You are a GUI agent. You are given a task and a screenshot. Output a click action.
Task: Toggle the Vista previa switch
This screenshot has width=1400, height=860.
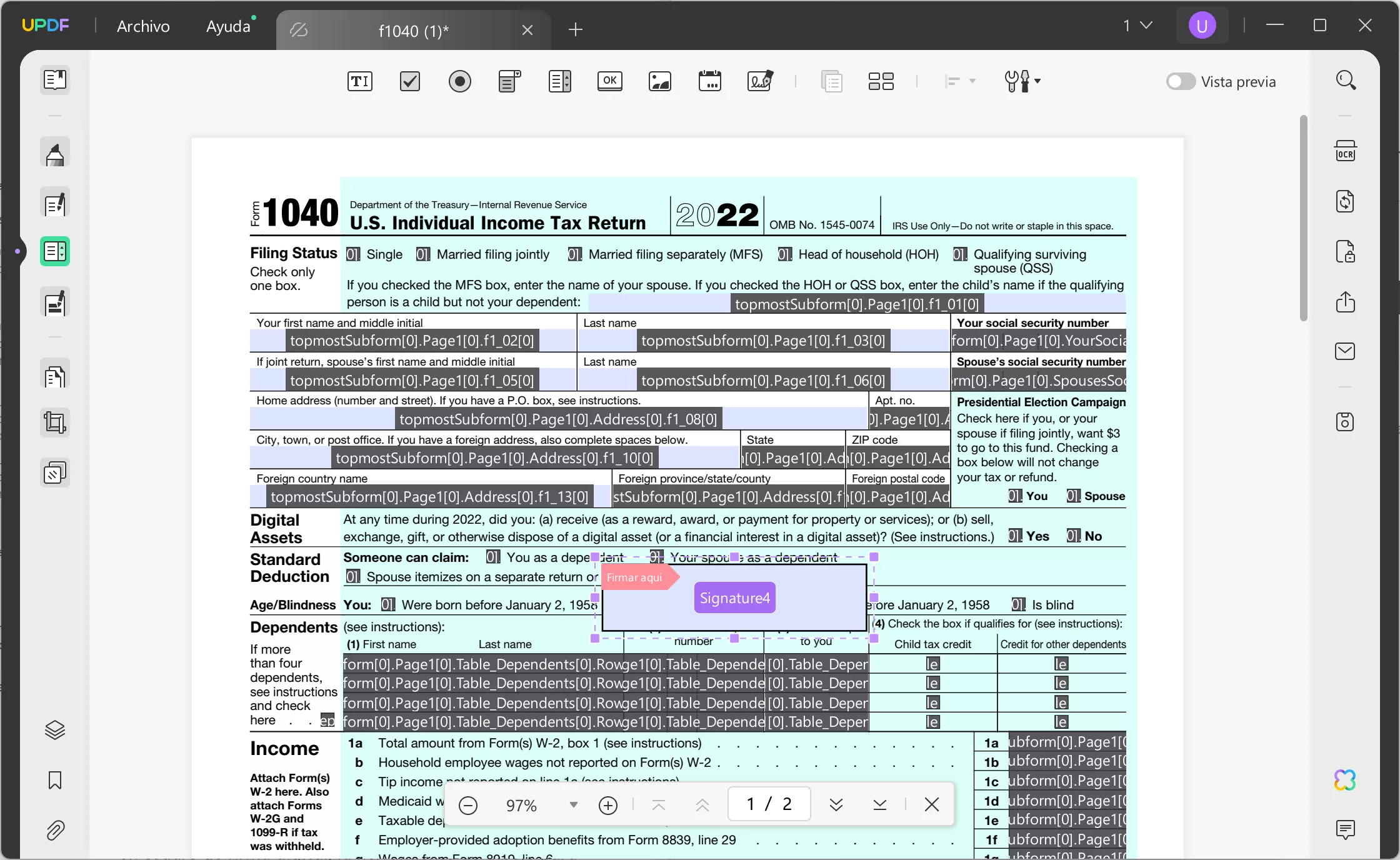pyautogui.click(x=1181, y=82)
